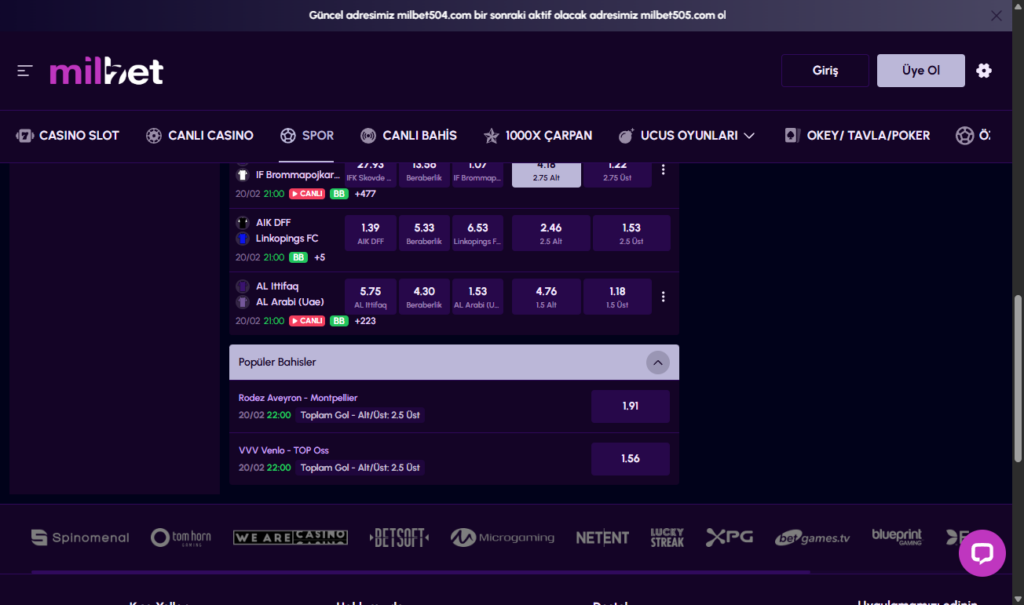Expand the UCUS OYUNLARI dropdown
The height and width of the screenshot is (605, 1024).
pos(687,136)
